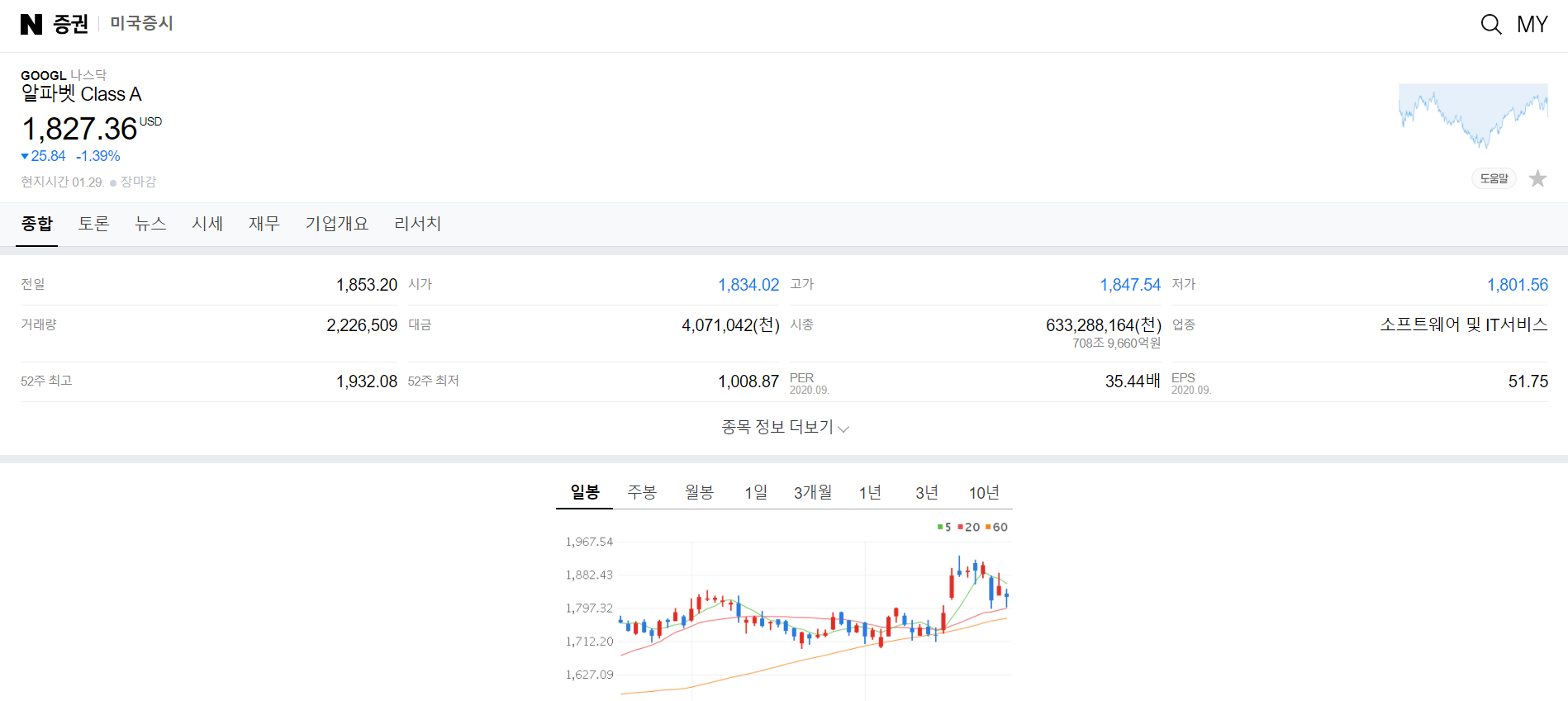1568x701 pixels.
Task: Click the 소프트웨어 및 IT서비스 industry text
Action: [x=1464, y=324]
